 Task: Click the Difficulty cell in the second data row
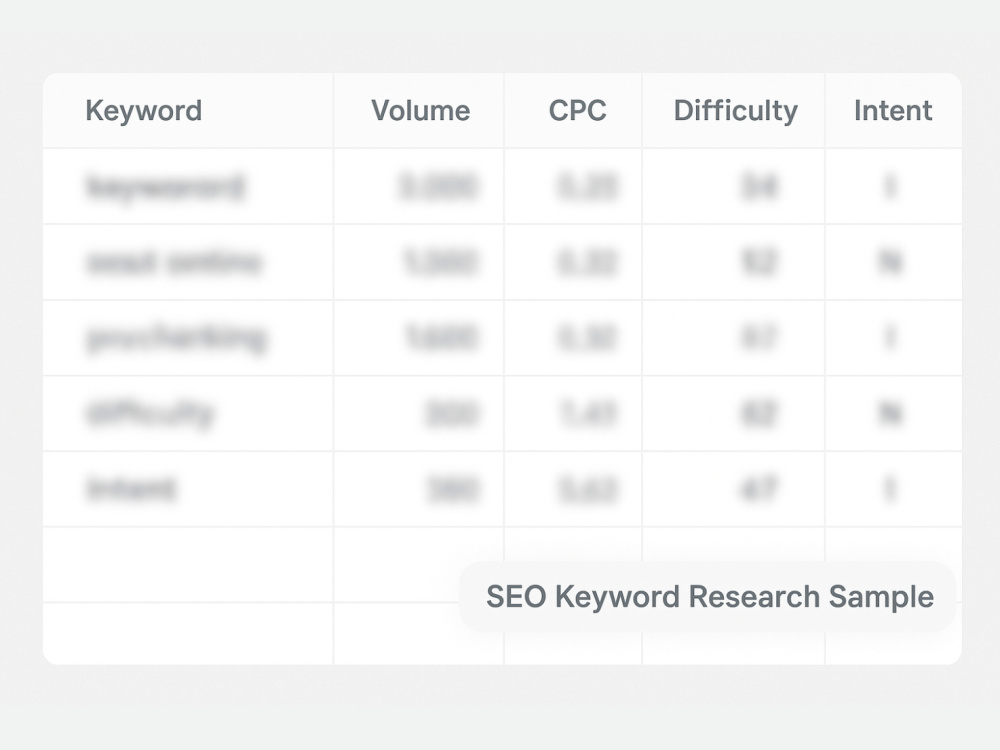733,262
